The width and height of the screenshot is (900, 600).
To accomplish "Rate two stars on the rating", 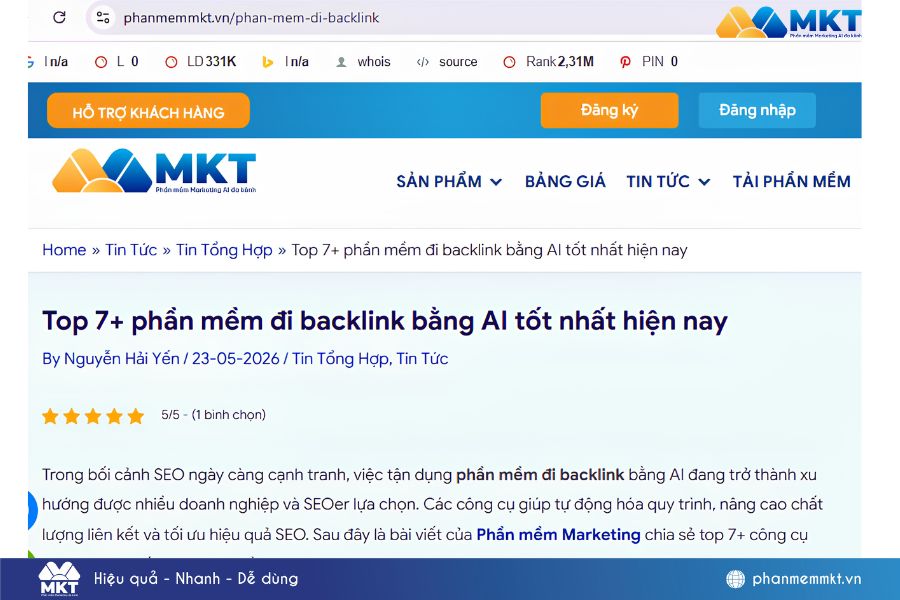I will [72, 416].
